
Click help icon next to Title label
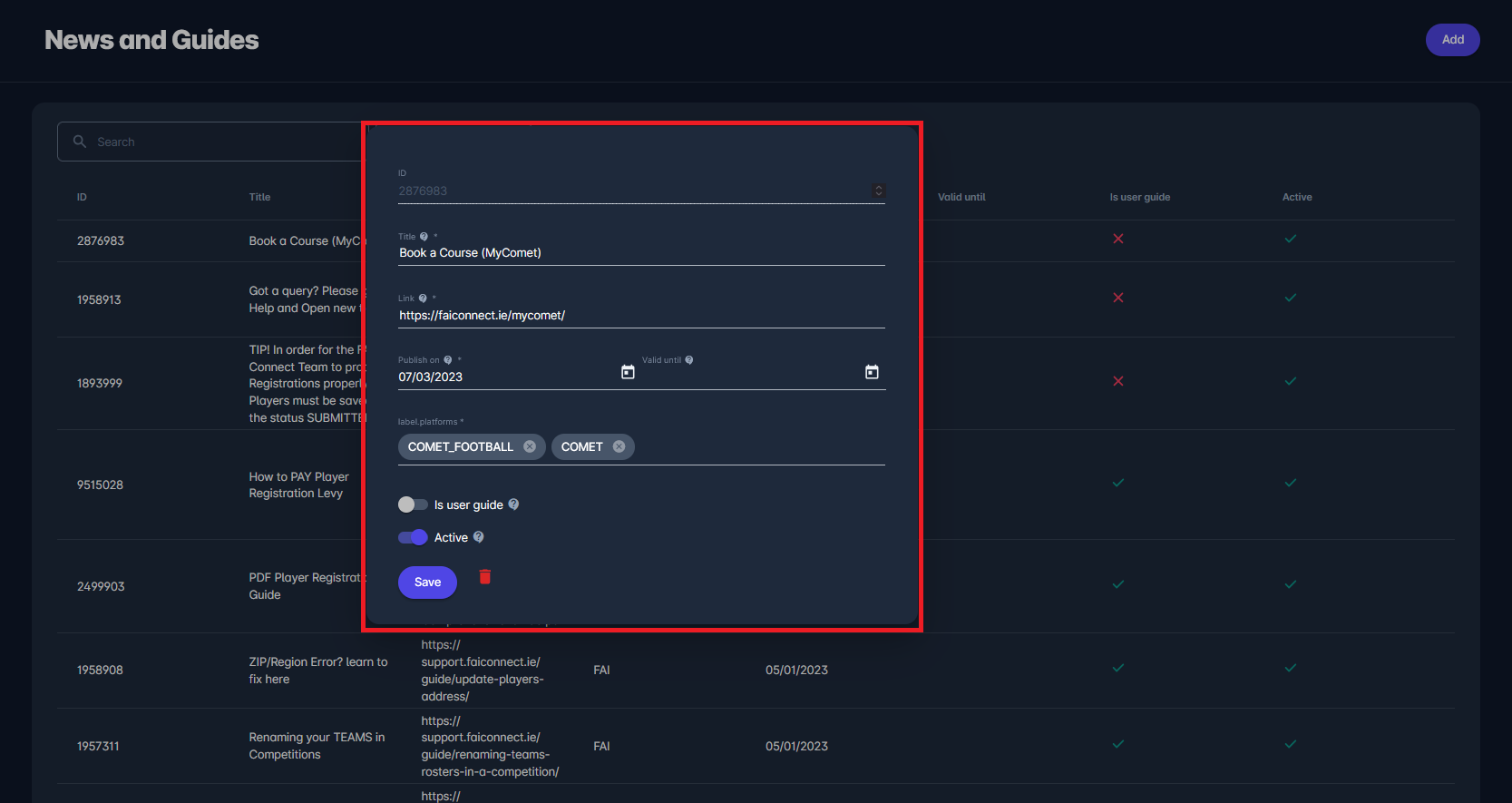coord(424,237)
